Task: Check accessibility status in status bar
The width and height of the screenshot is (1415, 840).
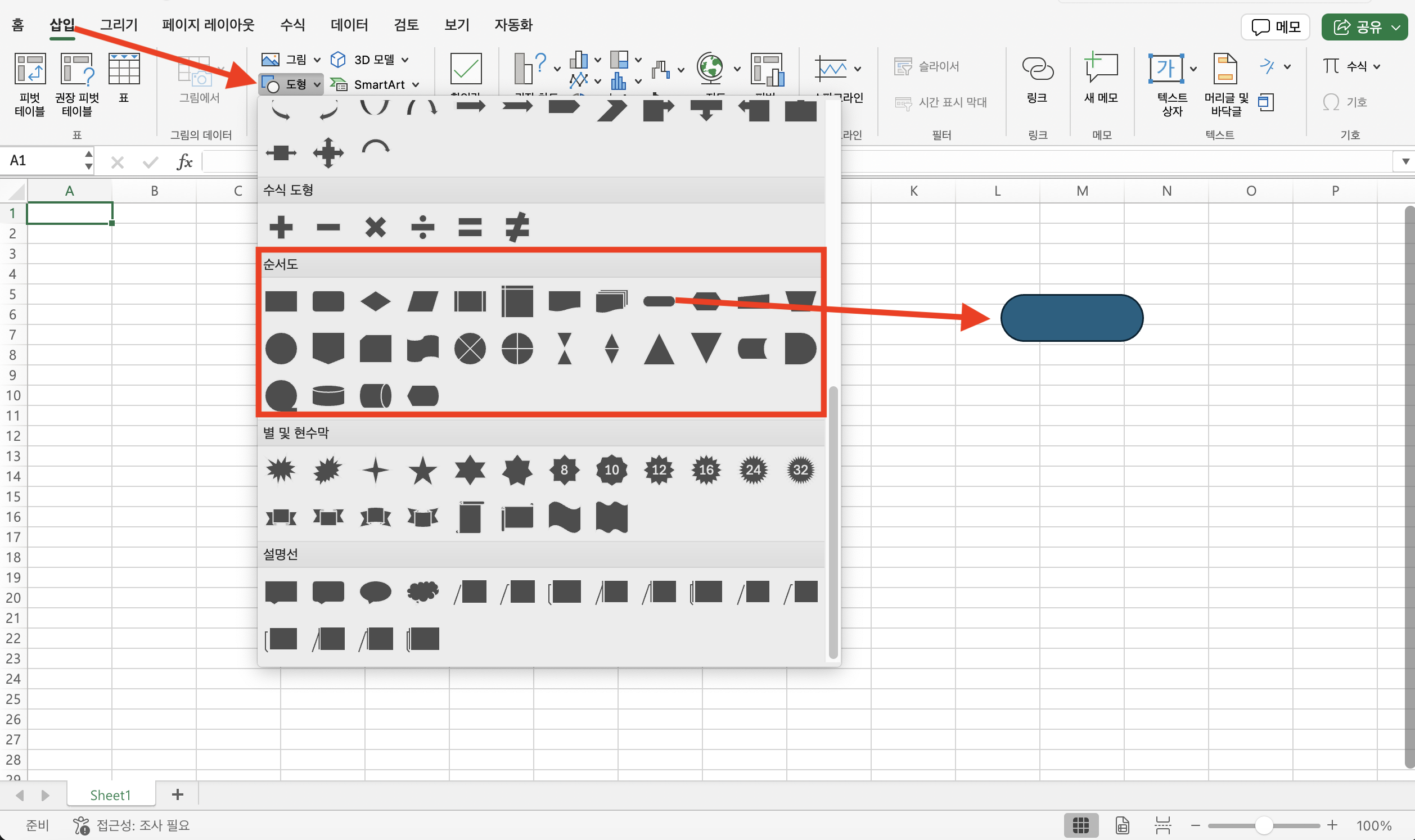Action: [131, 825]
